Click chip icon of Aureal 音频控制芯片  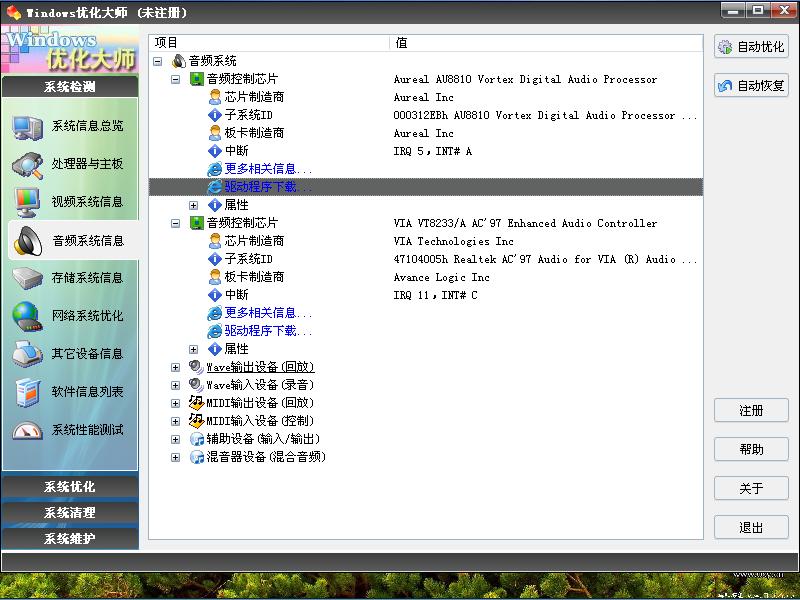coord(196,79)
